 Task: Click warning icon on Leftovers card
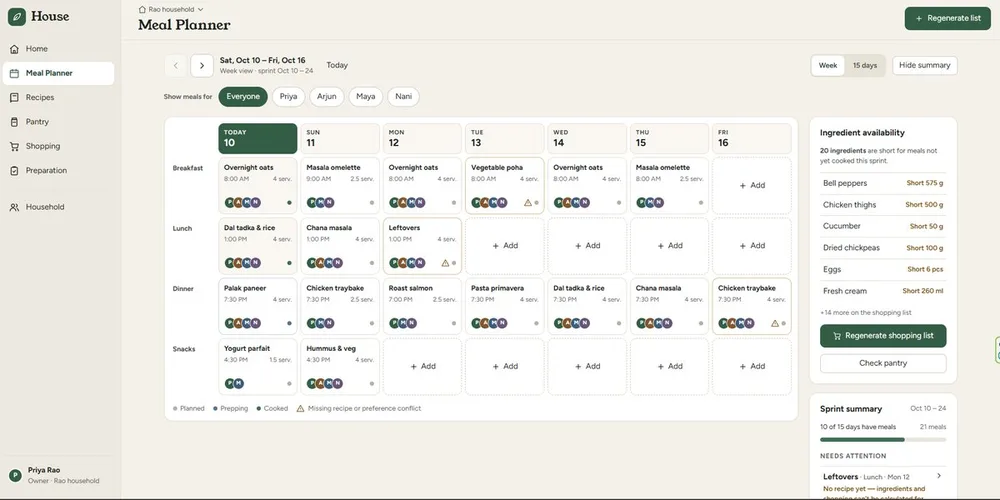445,263
